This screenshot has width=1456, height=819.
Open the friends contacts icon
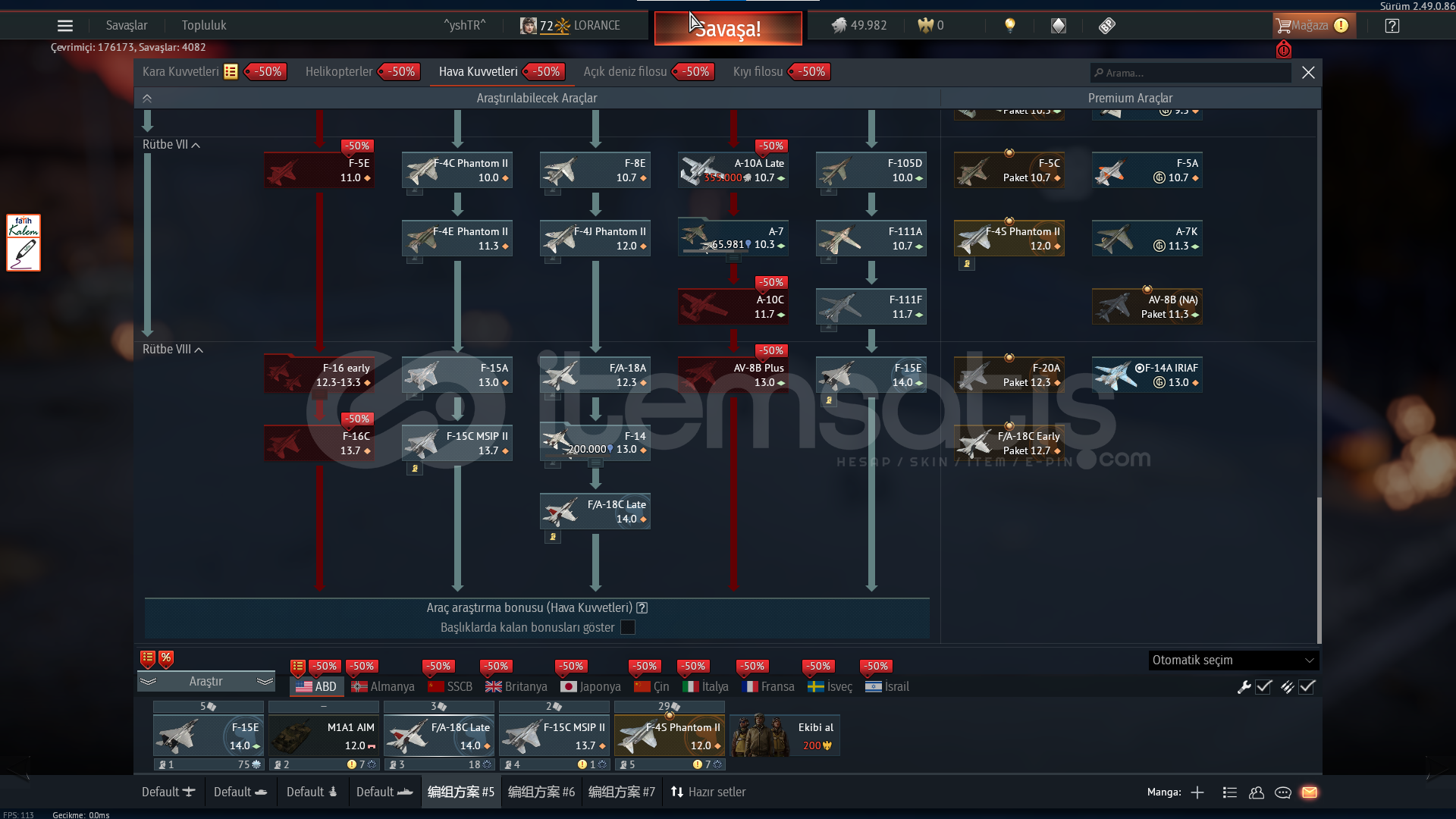click(1257, 792)
